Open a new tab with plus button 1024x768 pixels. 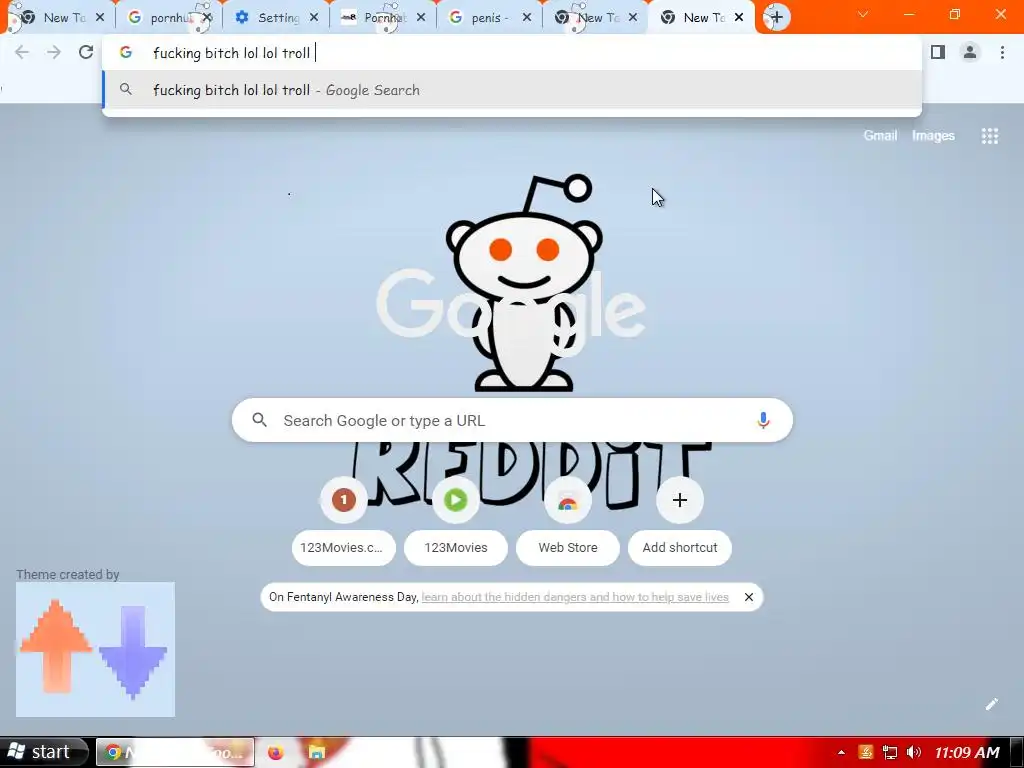(776, 18)
